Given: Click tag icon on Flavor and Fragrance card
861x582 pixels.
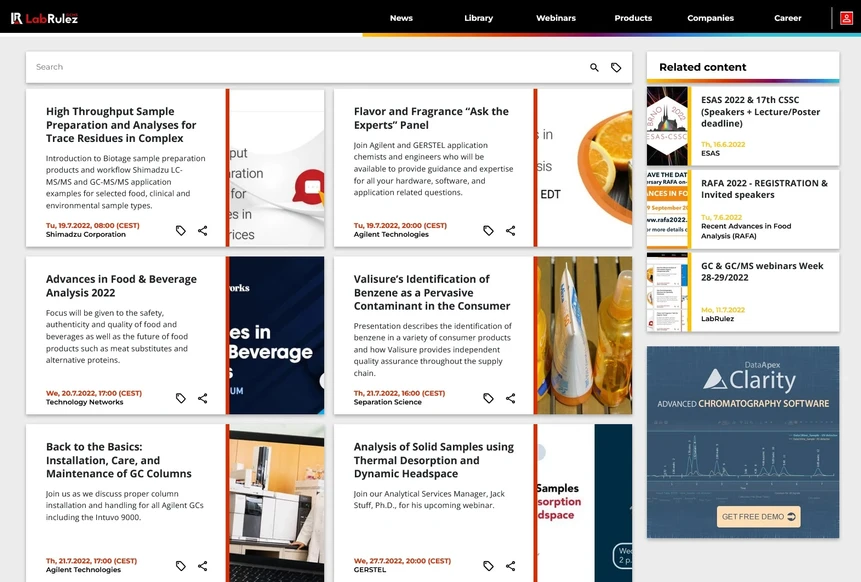Looking at the screenshot, I should (x=488, y=231).
